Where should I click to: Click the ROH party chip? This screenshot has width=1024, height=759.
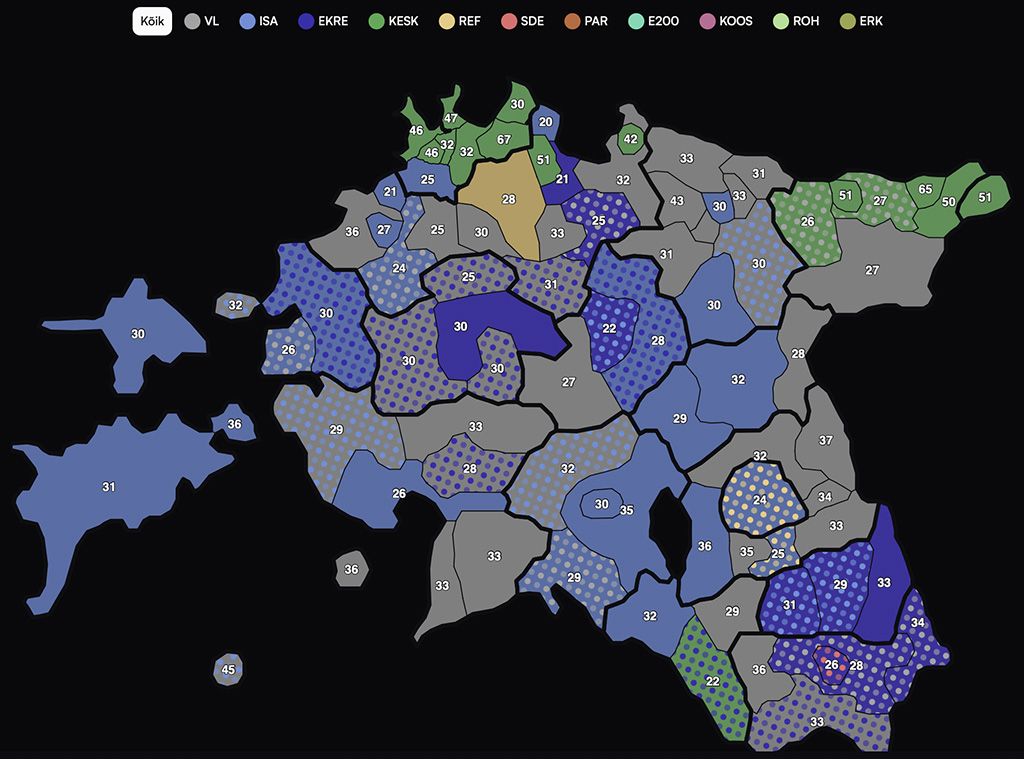(796, 21)
